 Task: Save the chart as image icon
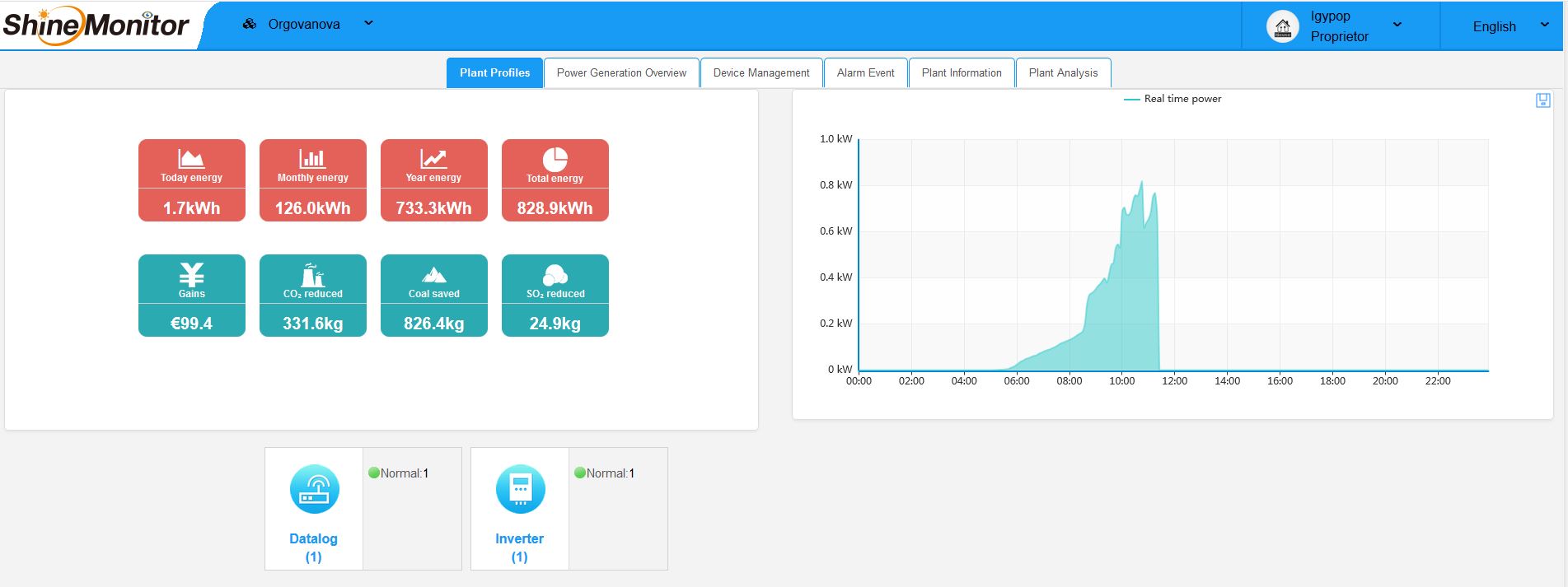[1543, 100]
